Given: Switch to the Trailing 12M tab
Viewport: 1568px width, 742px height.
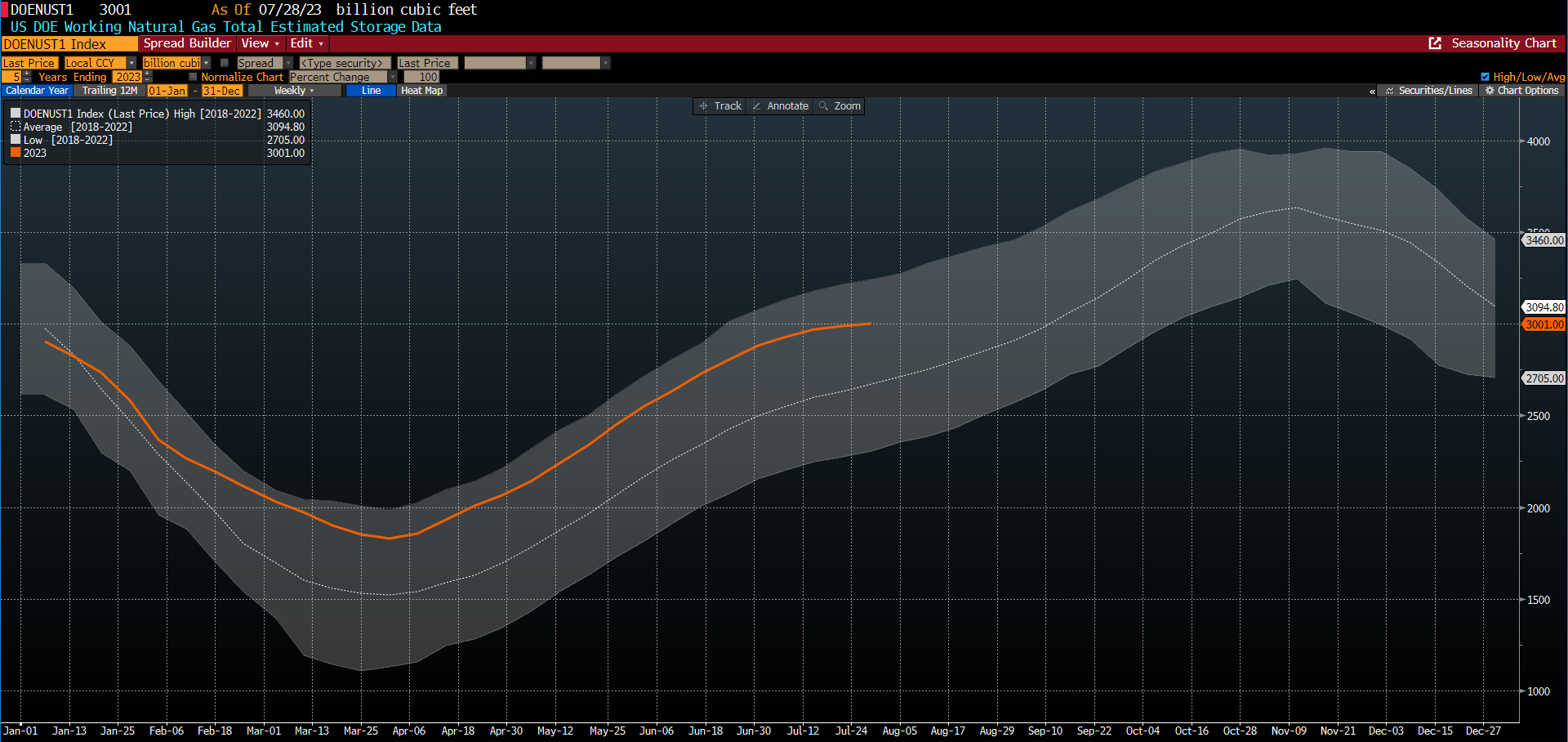Looking at the screenshot, I should [x=109, y=91].
